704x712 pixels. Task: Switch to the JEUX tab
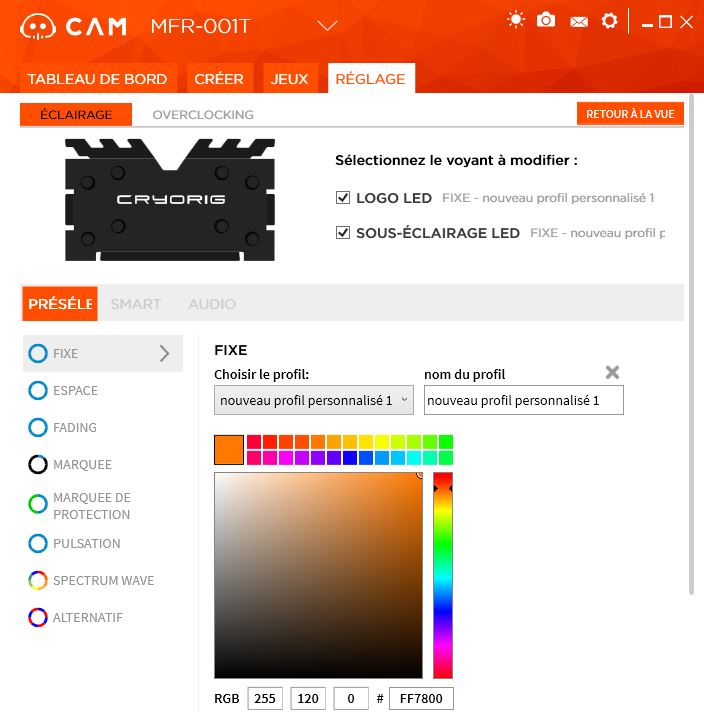click(x=289, y=79)
